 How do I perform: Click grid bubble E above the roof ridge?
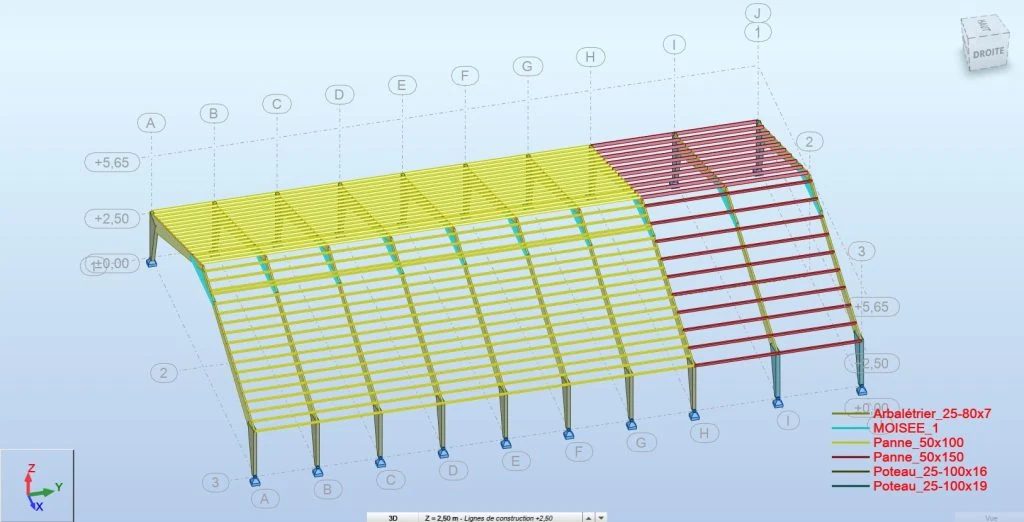(x=402, y=85)
